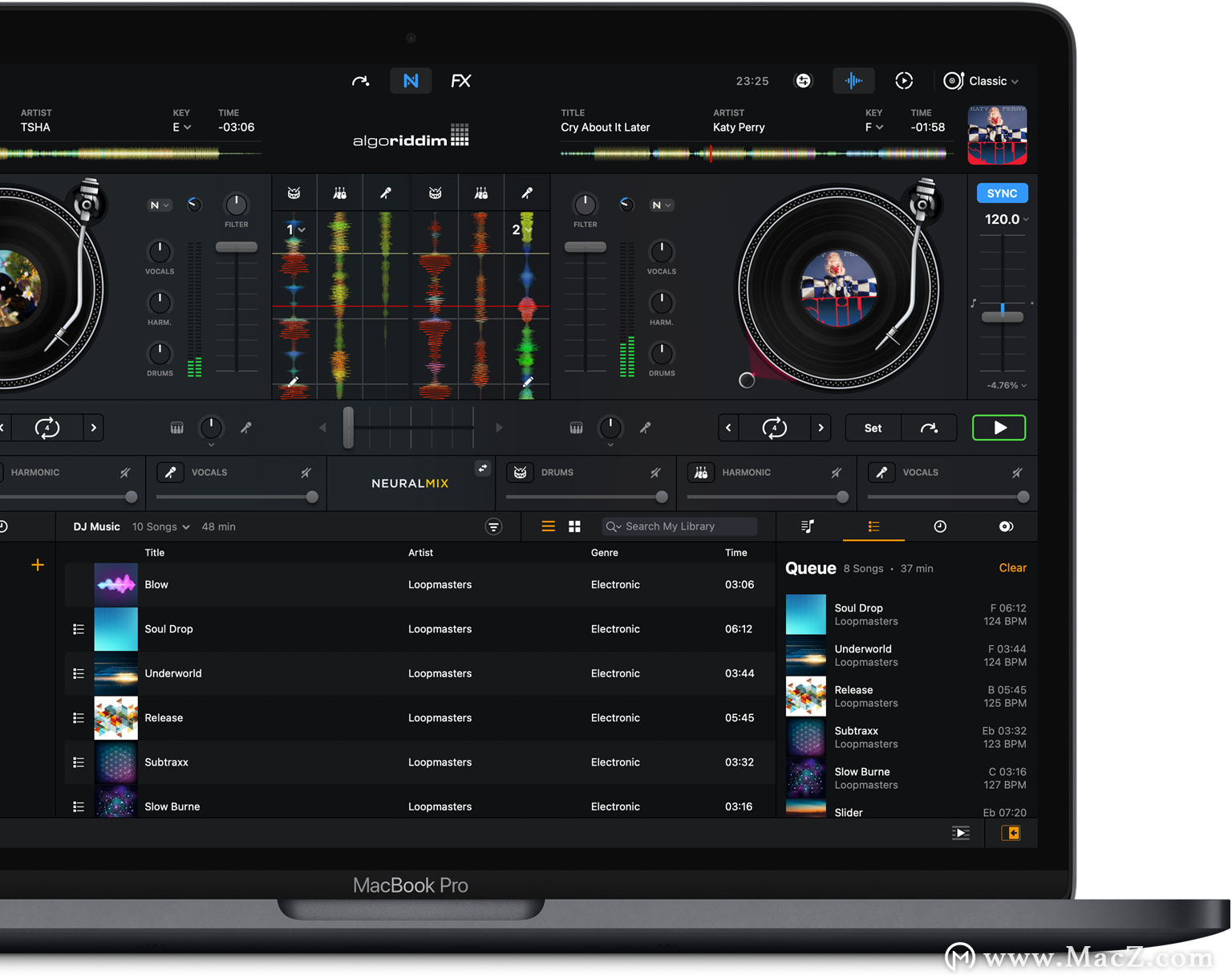This screenshot has height=979, width=1232.
Task: Toggle the waveform view icon
Action: [x=853, y=80]
